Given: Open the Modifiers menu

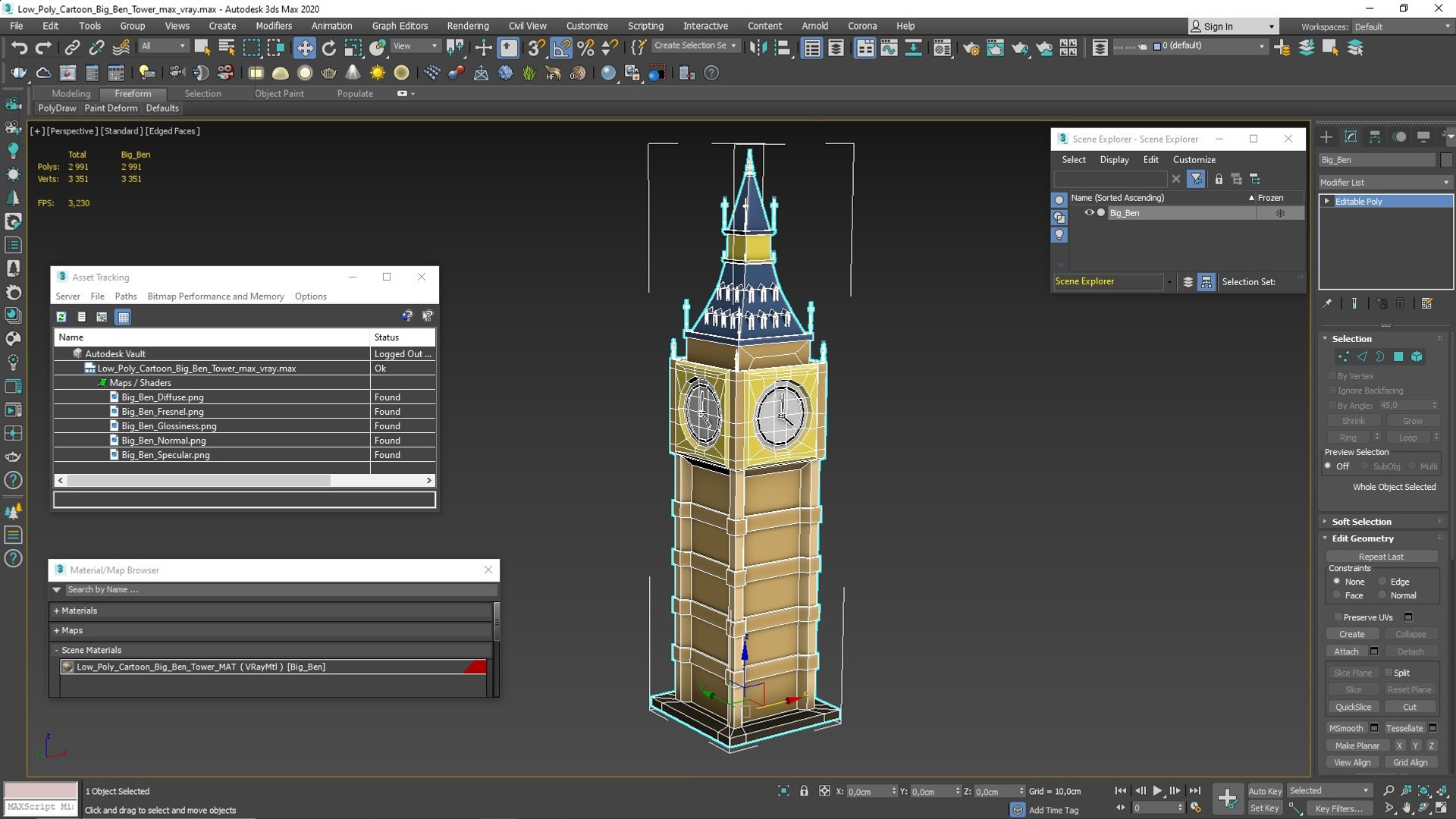Looking at the screenshot, I should point(274,26).
